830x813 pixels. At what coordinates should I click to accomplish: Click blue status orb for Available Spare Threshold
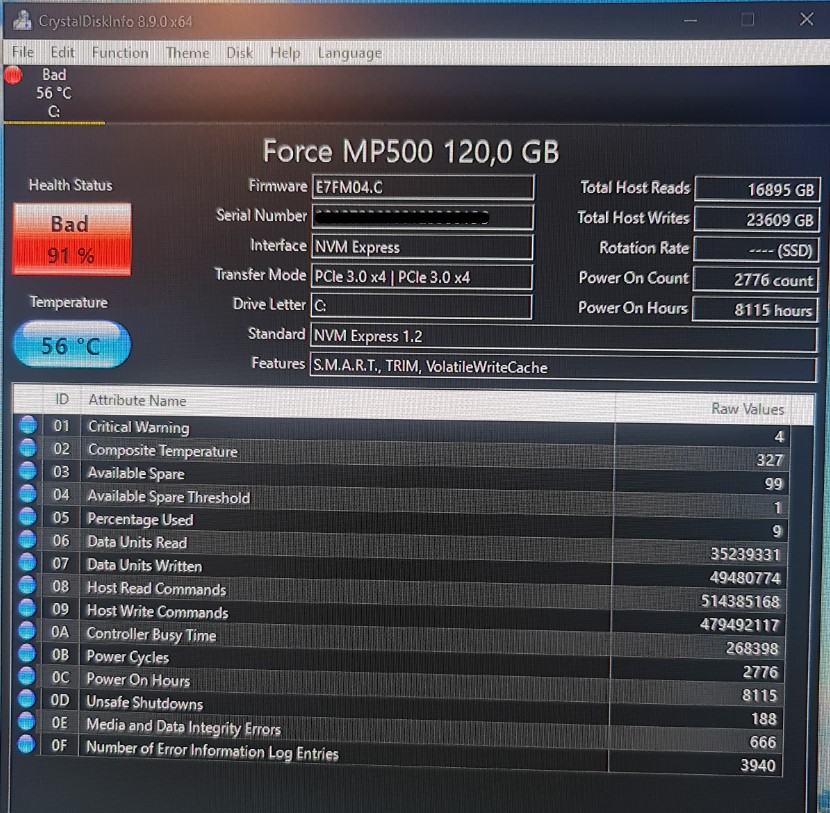[28, 493]
